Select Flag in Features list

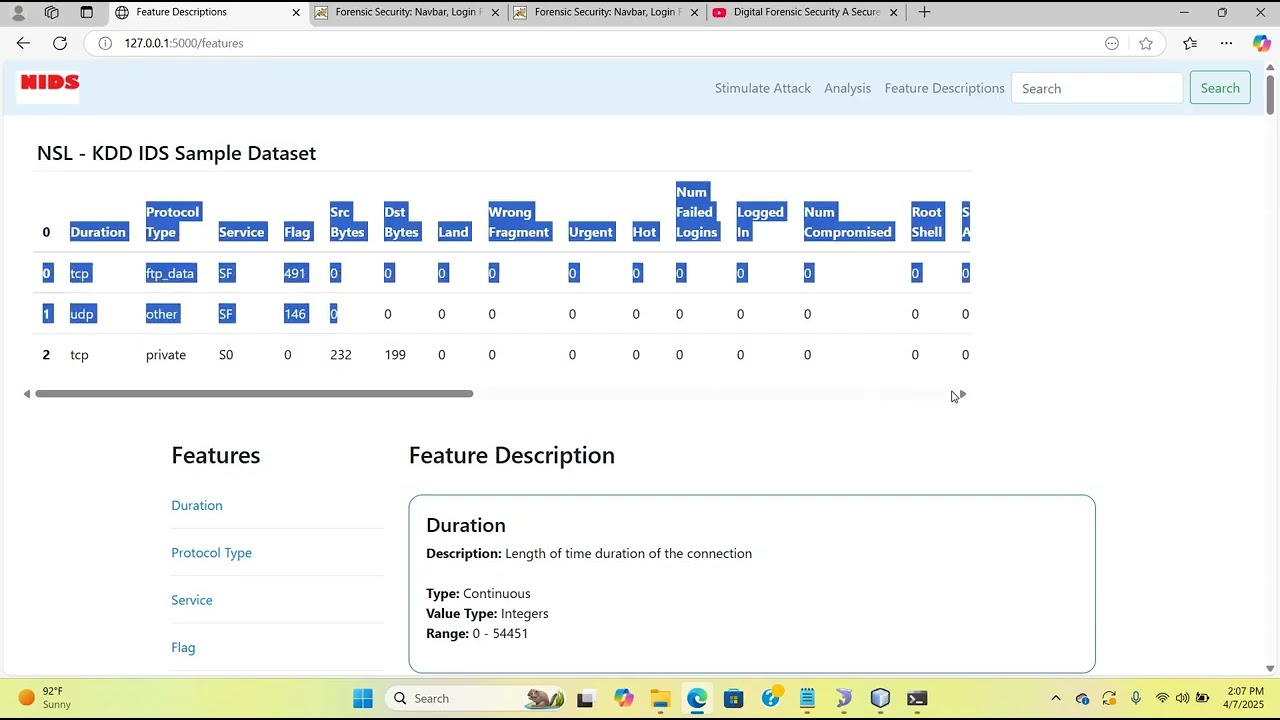click(x=183, y=647)
